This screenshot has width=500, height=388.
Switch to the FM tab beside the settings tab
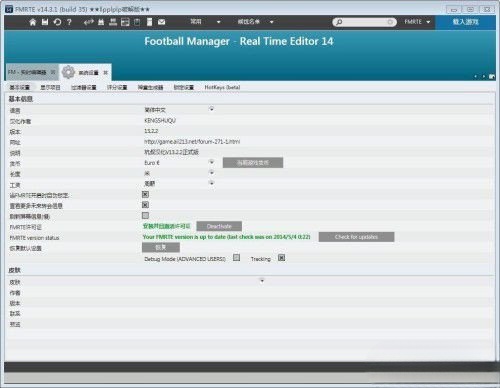pyautogui.click(x=31, y=72)
